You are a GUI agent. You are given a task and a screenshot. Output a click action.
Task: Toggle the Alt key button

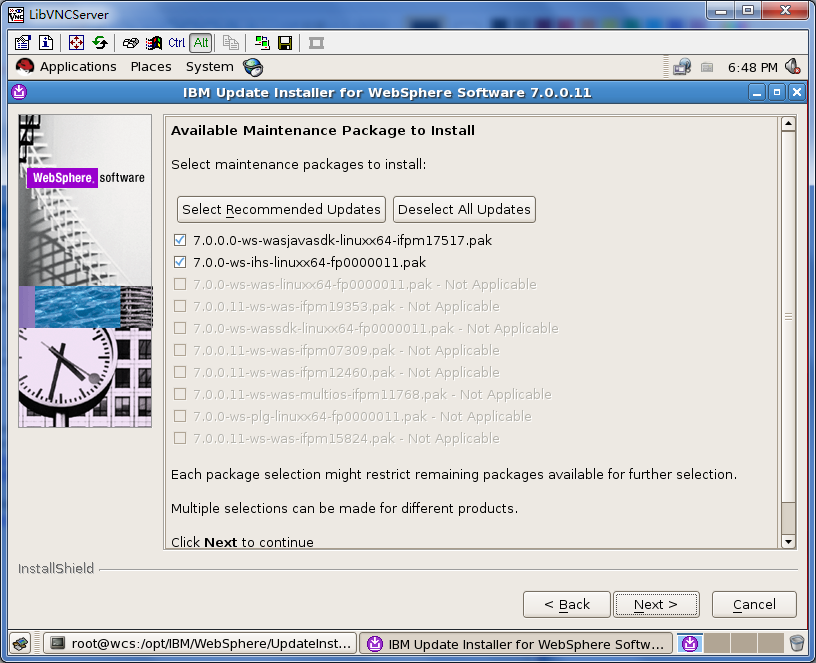201,43
